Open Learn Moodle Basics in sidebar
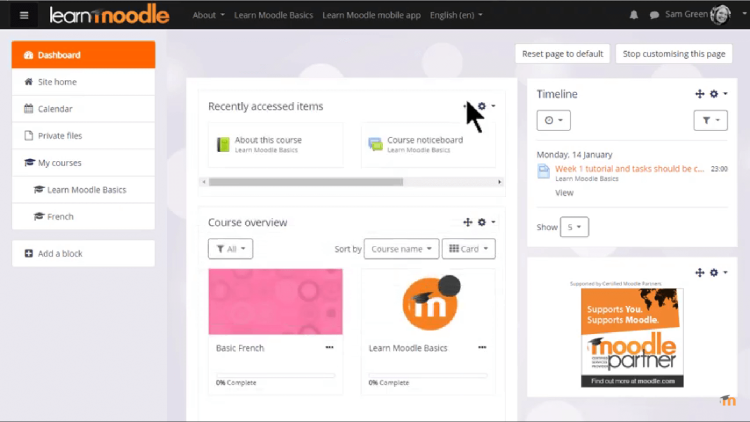 coord(83,189)
